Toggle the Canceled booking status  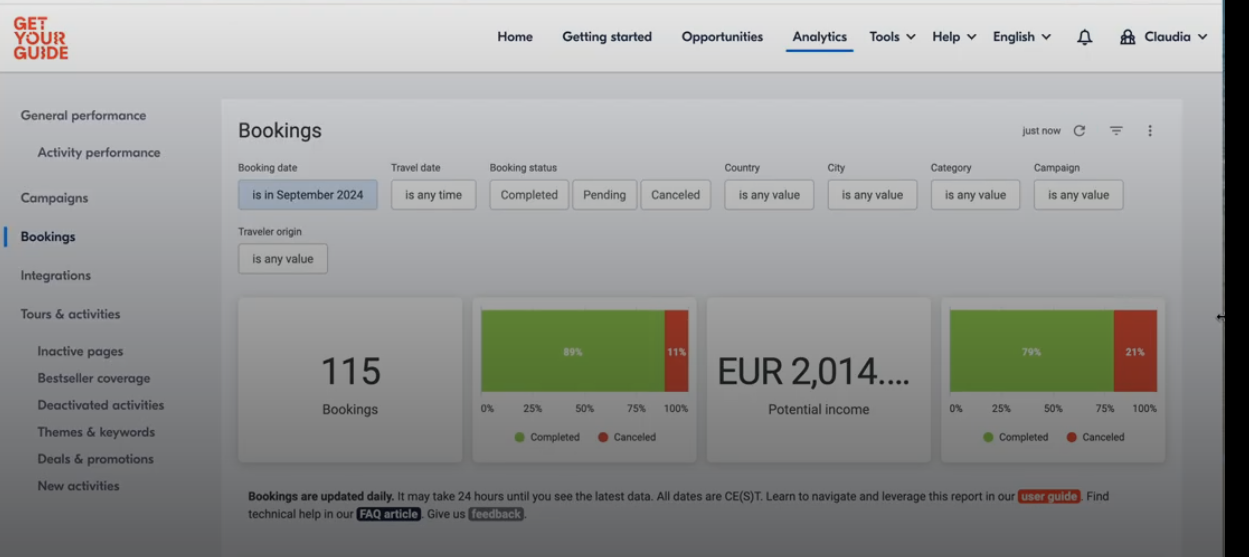point(676,195)
